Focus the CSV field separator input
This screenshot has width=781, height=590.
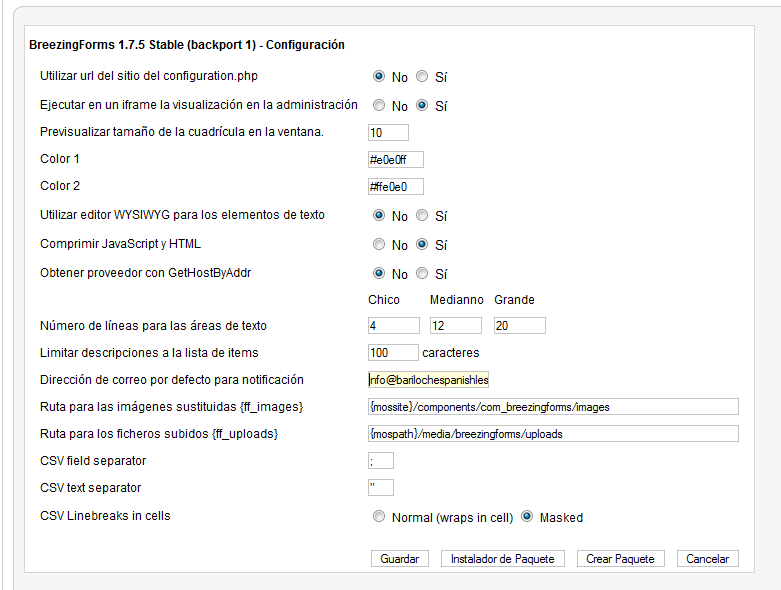(381, 461)
